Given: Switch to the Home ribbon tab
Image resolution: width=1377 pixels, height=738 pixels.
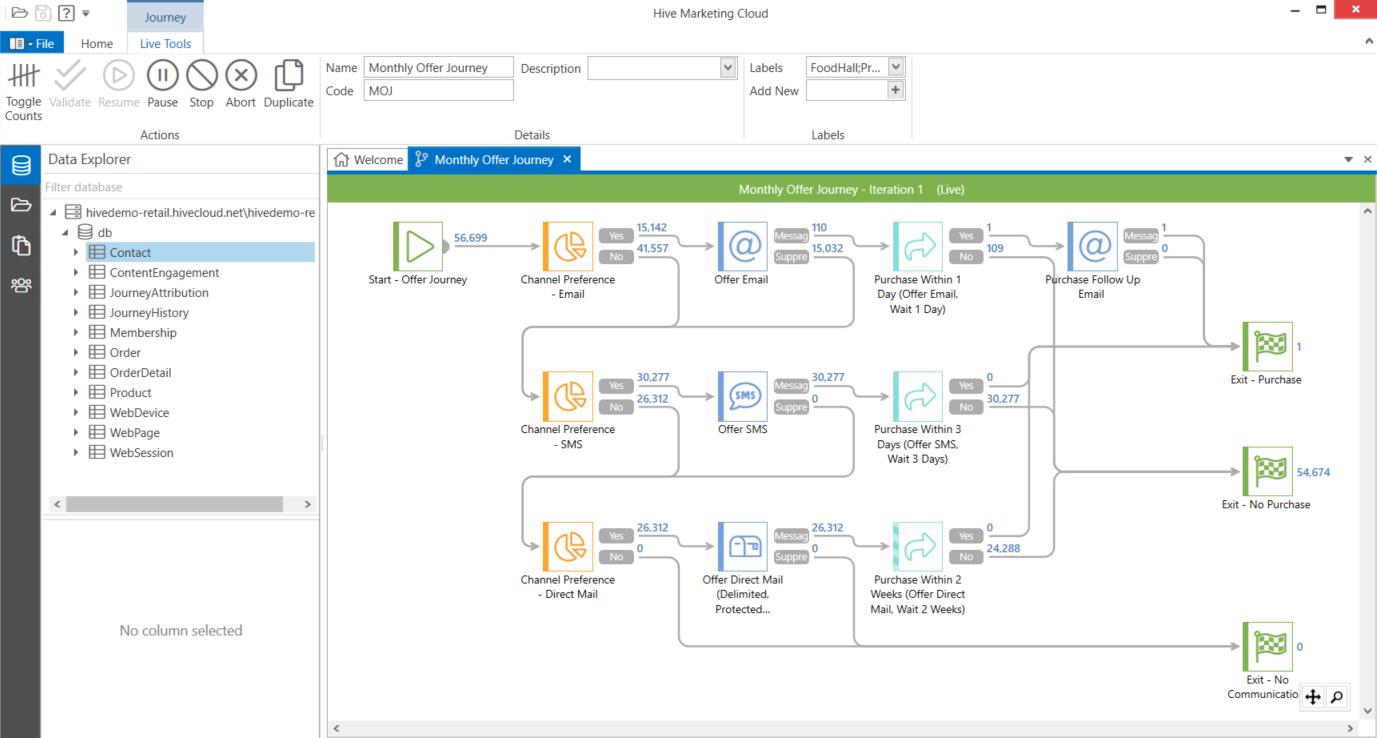Looking at the screenshot, I should (x=97, y=43).
